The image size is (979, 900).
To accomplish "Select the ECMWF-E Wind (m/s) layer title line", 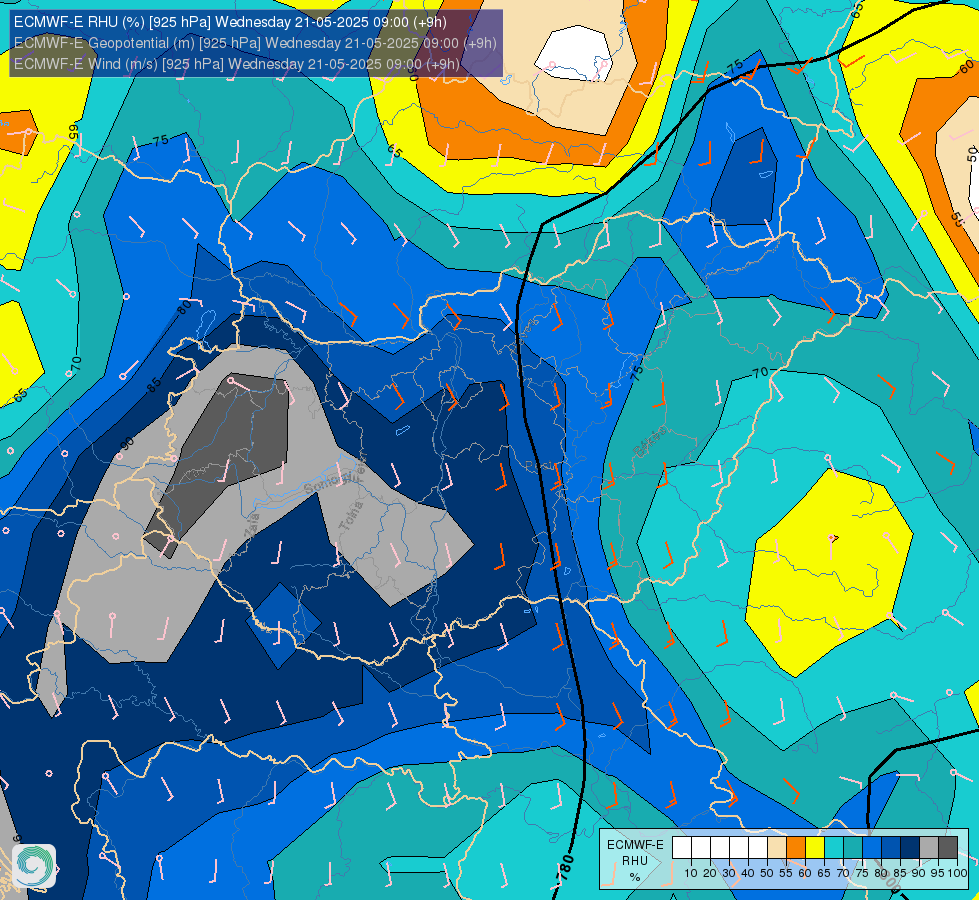I will coord(237,64).
